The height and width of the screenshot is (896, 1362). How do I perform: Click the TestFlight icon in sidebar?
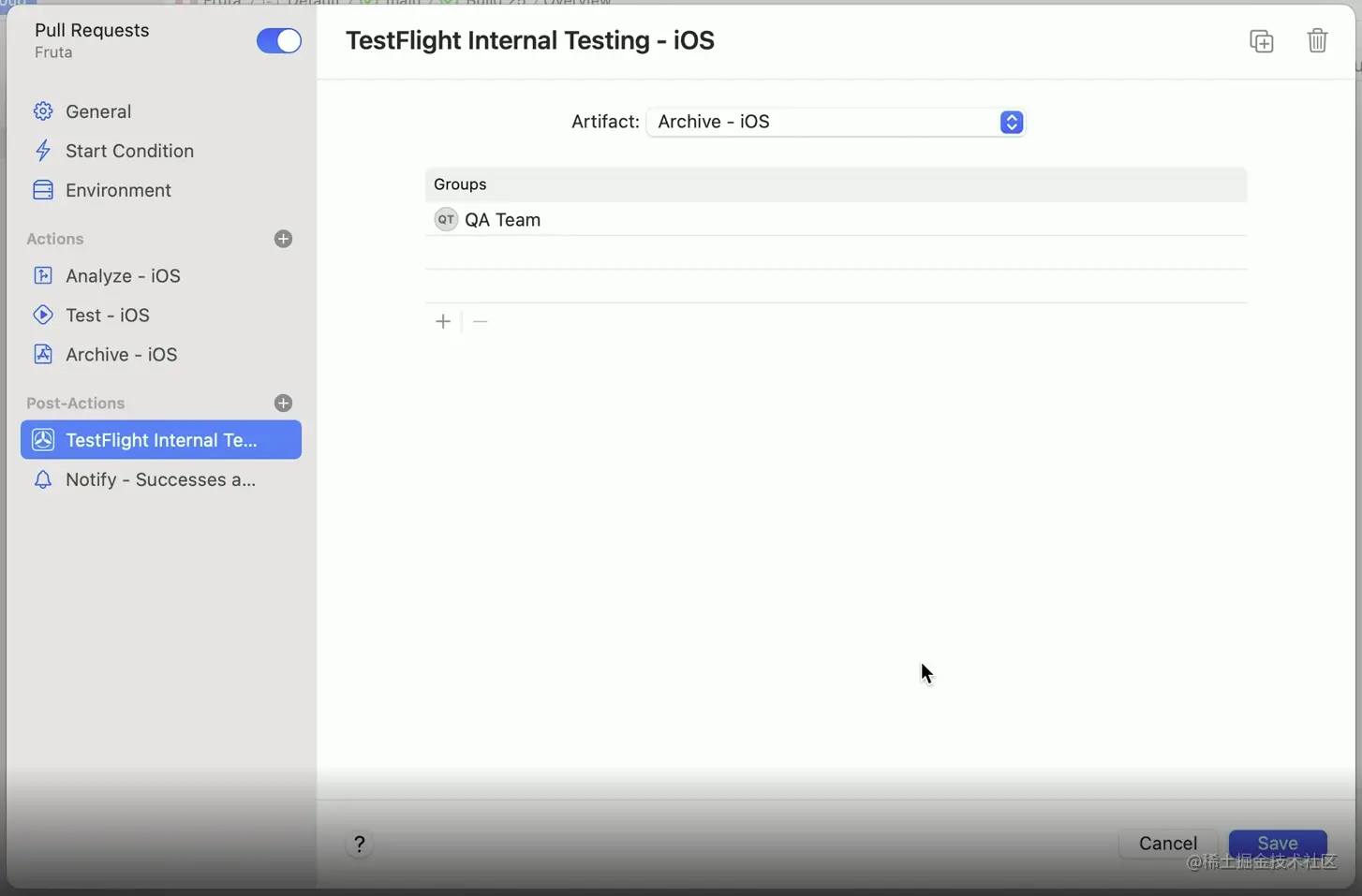[43, 440]
